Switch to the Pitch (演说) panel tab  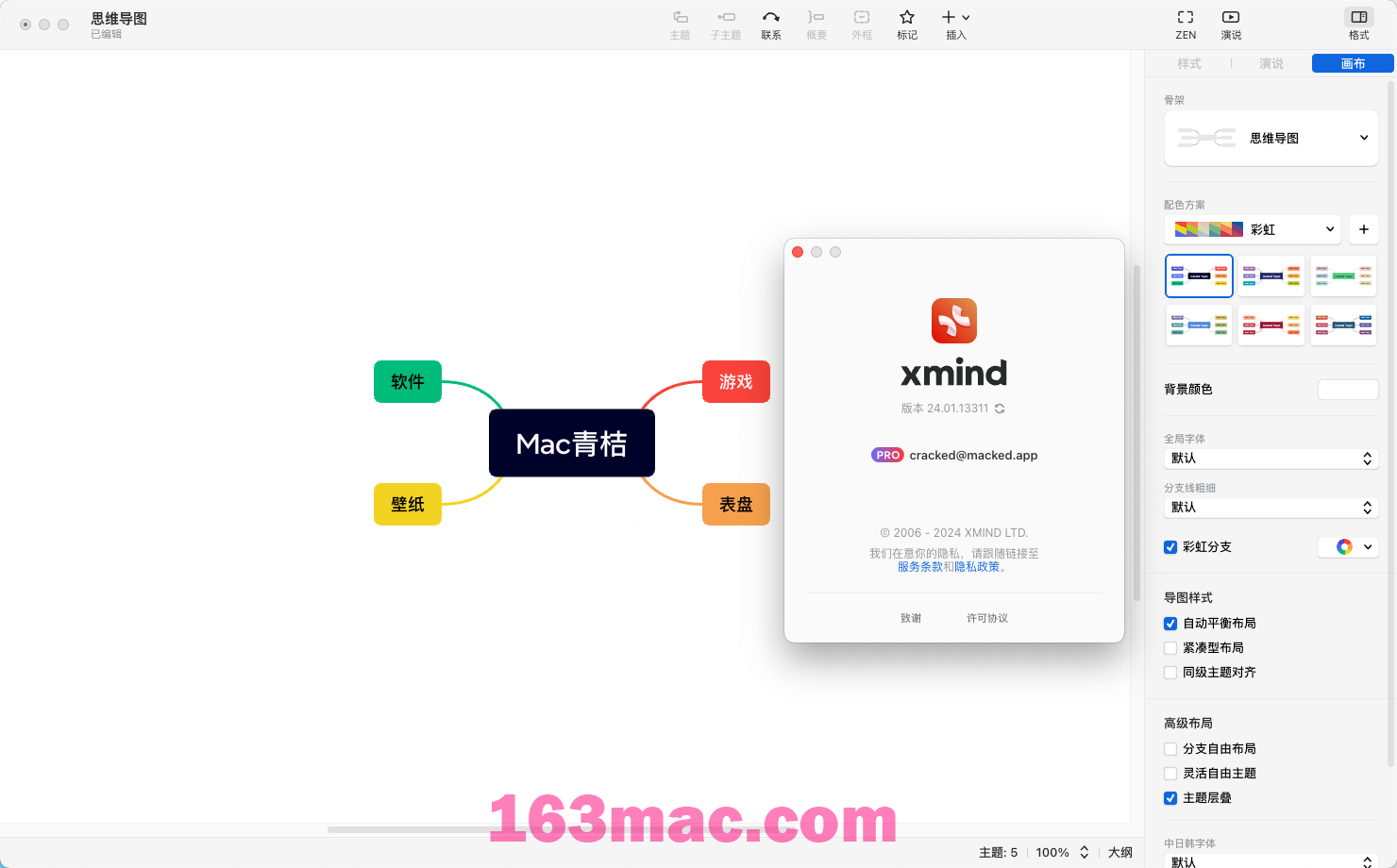tap(1271, 63)
